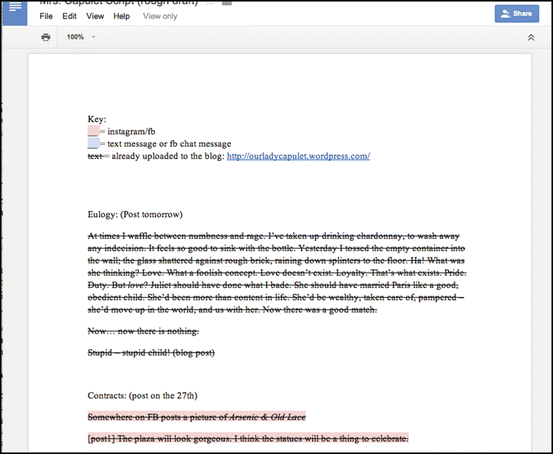Image resolution: width=553 pixels, height=454 pixels.
Task: Open the Google Docs home icon
Action: point(15,13)
